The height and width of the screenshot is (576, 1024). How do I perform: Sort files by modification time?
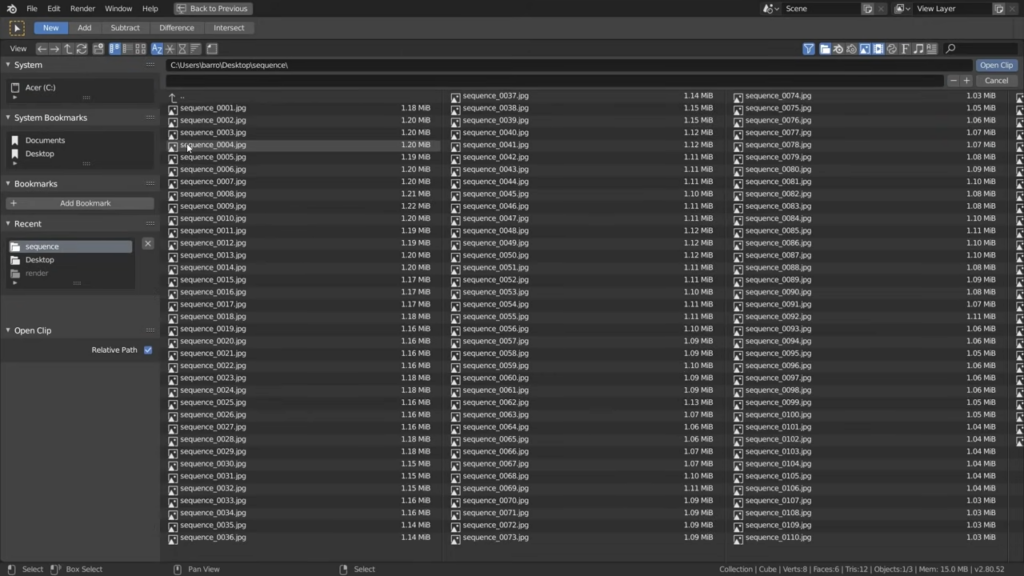(182, 49)
